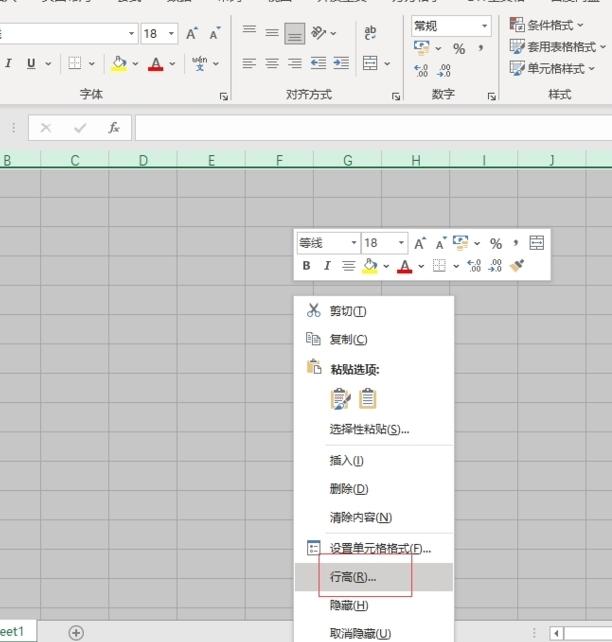
Task: Choose 复制(C) from context menu
Action: tap(374, 339)
